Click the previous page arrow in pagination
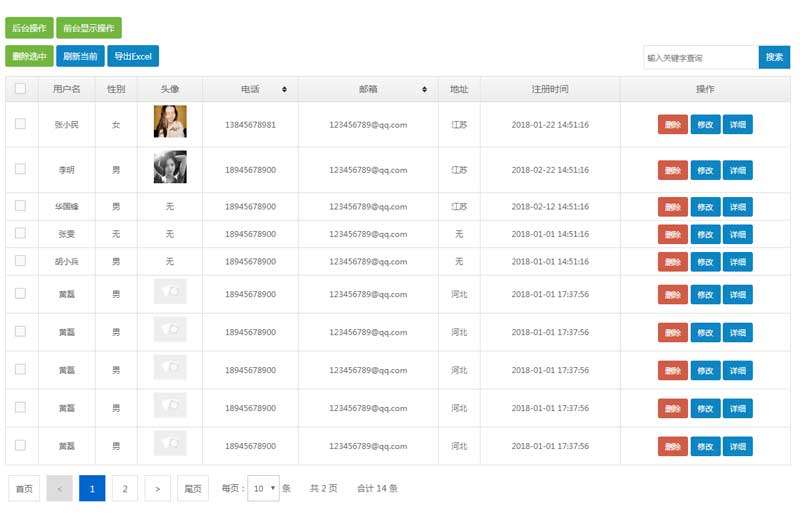The image size is (800, 519). 59,489
